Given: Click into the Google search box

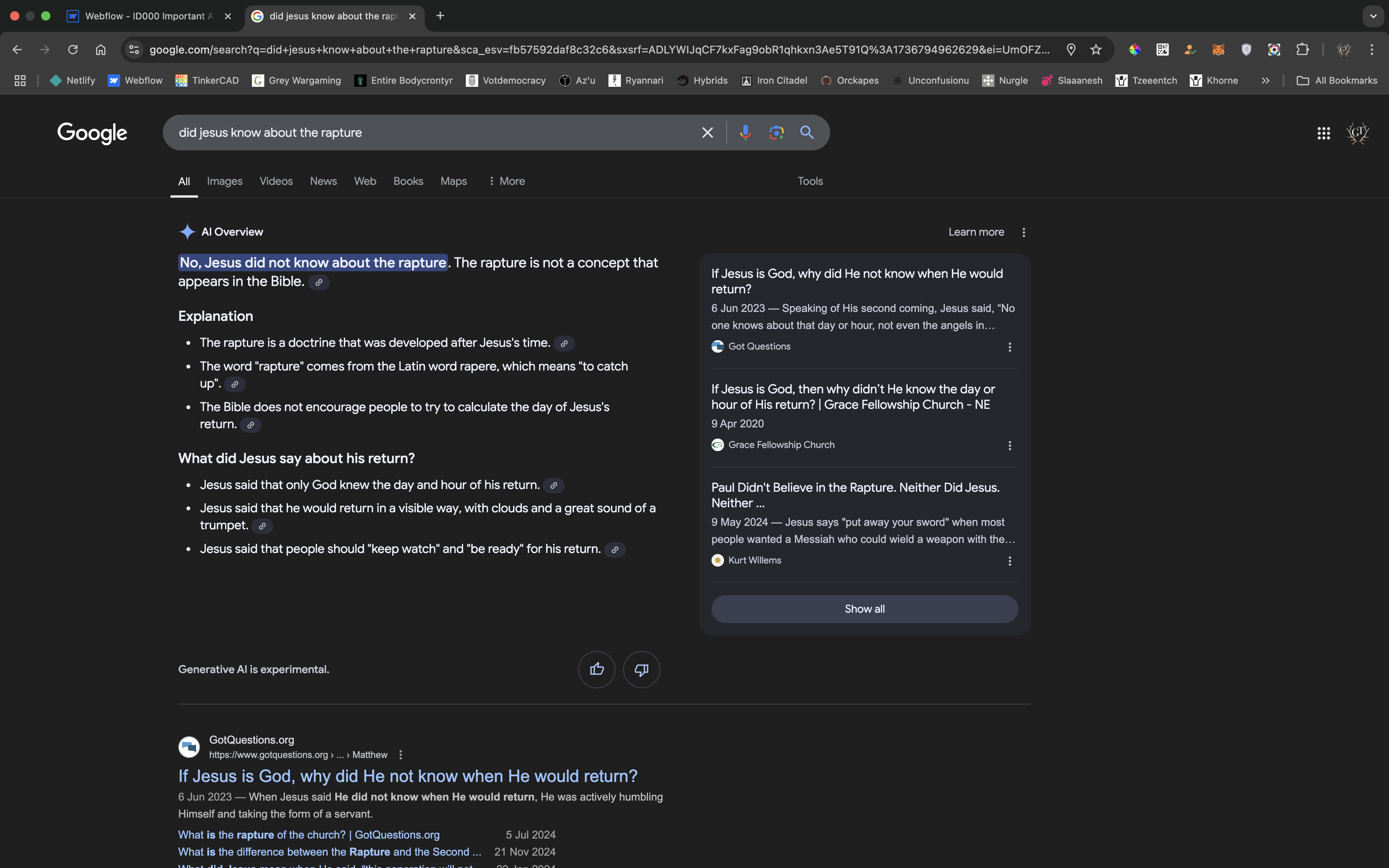Looking at the screenshot, I should tap(431, 133).
